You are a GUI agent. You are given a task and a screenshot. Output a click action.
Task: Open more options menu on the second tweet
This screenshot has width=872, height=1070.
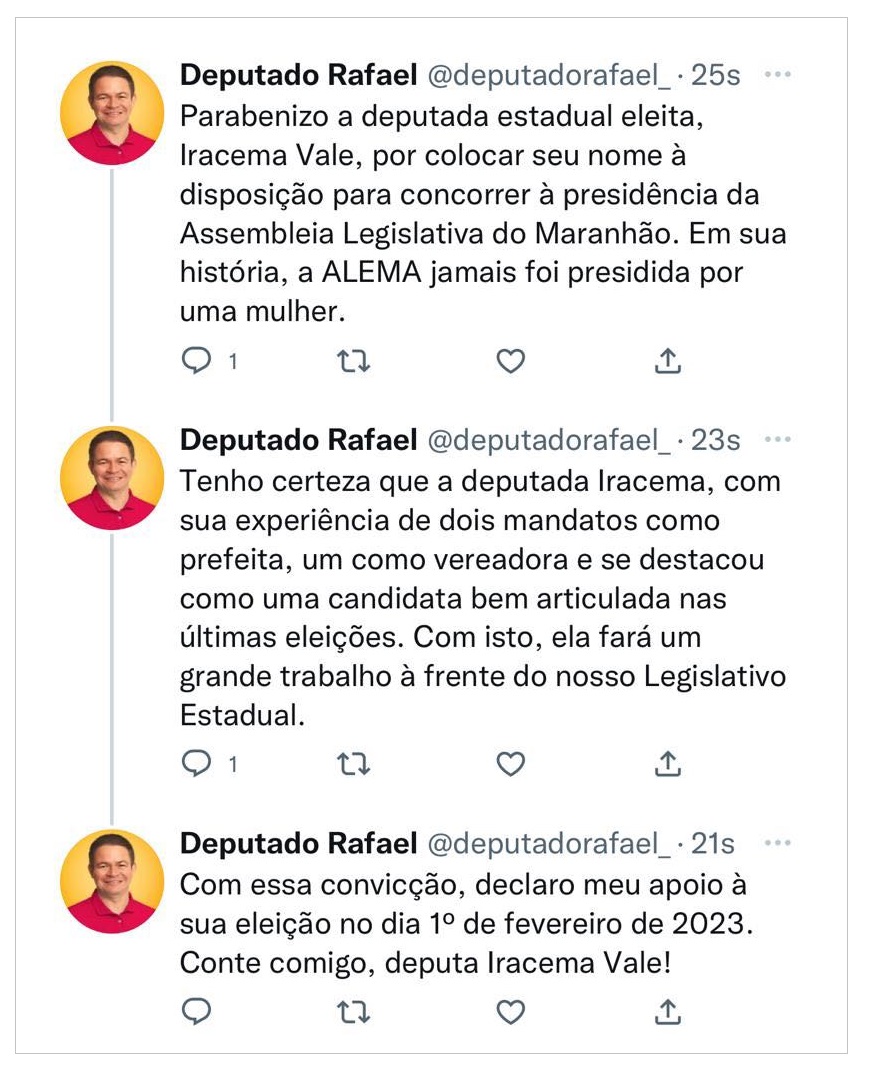778,439
